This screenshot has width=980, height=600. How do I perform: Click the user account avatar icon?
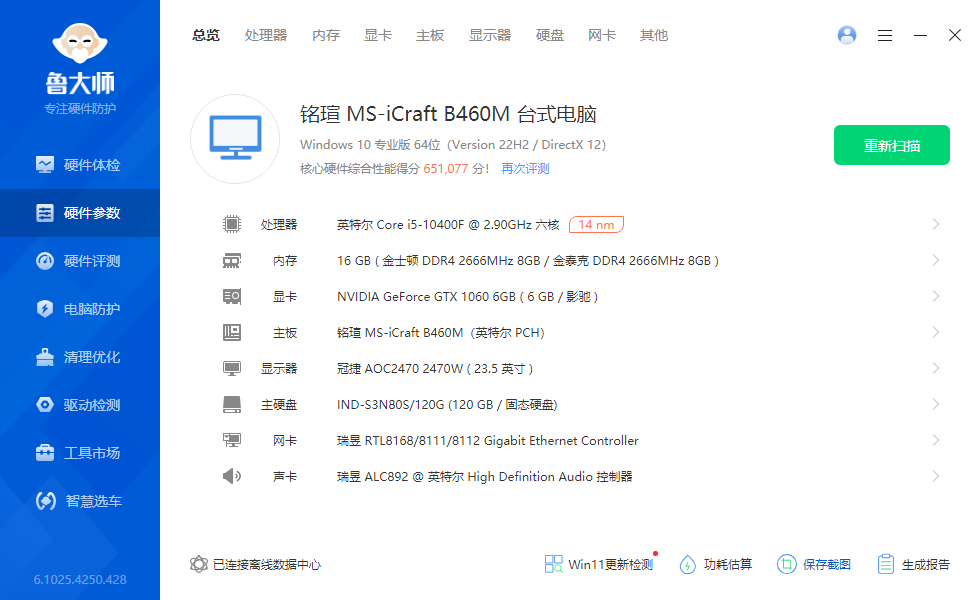(847, 35)
